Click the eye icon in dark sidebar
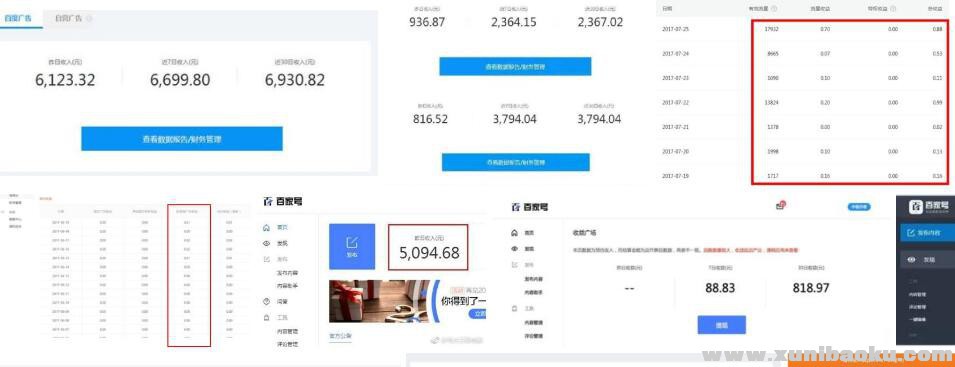The height and width of the screenshot is (367, 955). click(x=912, y=259)
